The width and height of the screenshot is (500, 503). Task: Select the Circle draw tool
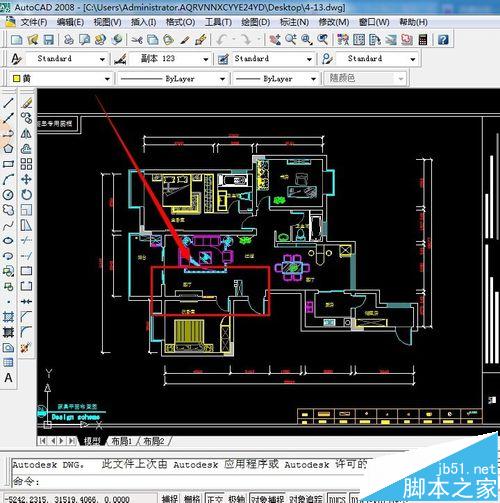[x=8, y=195]
